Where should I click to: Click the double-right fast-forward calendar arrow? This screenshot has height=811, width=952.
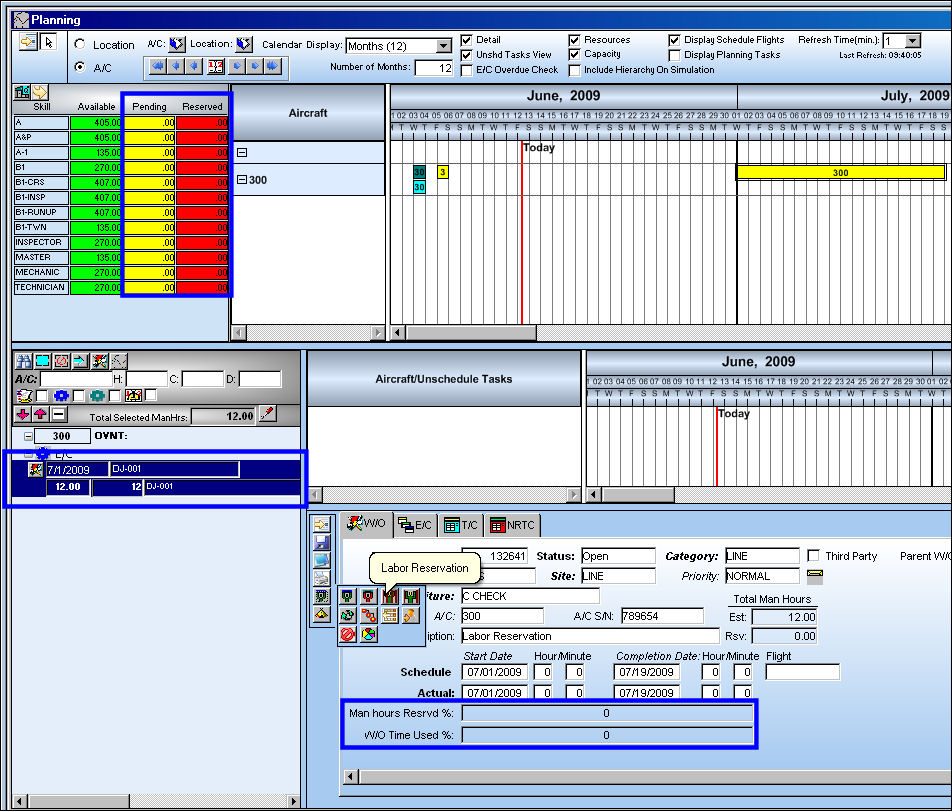click(x=272, y=66)
